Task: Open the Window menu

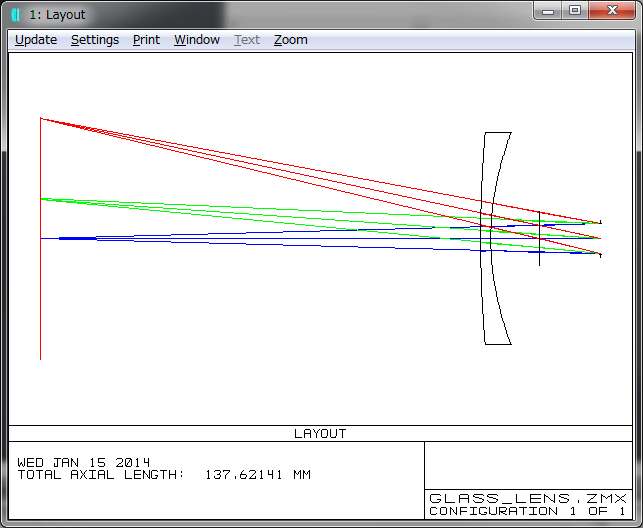Action: 197,40
